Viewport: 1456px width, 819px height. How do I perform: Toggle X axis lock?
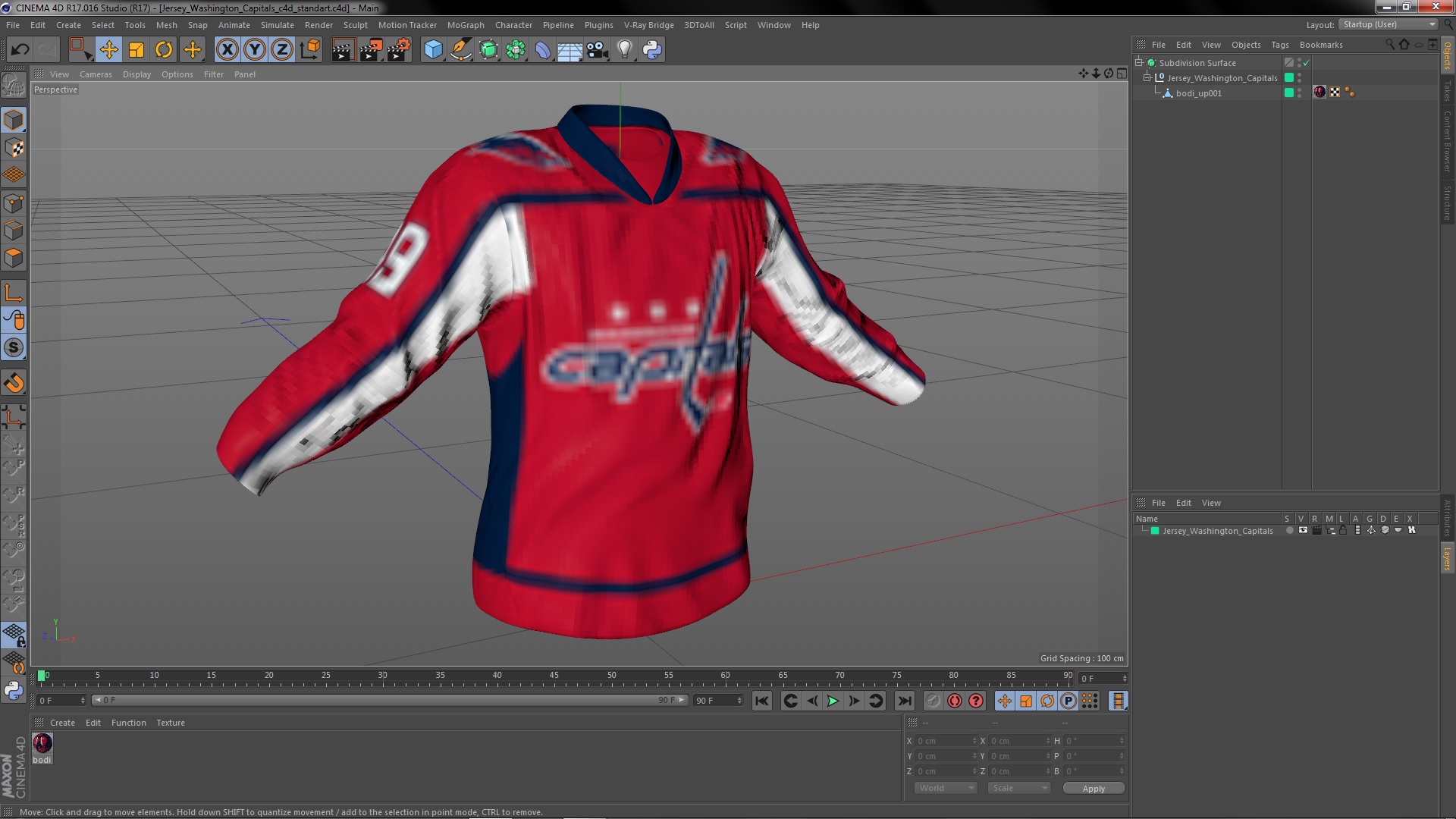tap(227, 50)
